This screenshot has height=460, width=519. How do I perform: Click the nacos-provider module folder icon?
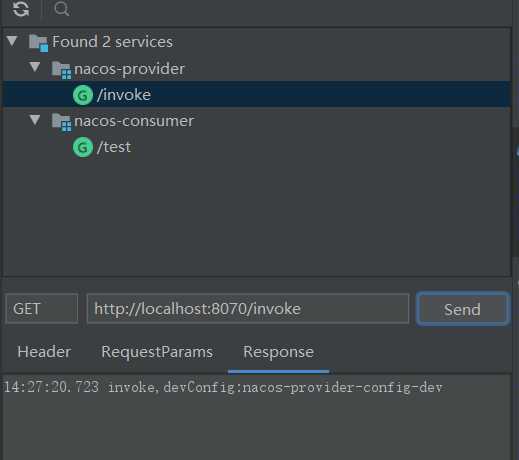point(61,70)
